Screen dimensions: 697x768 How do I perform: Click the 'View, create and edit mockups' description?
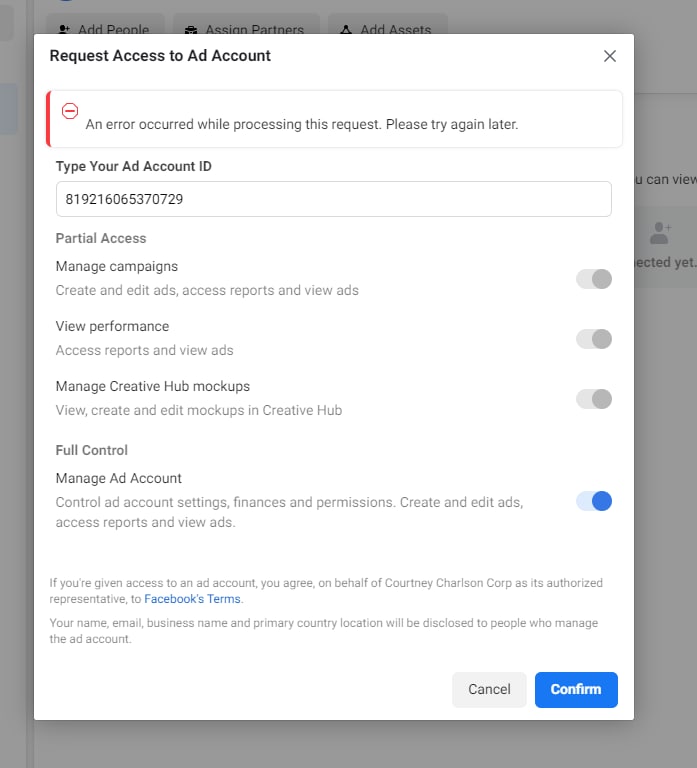[199, 410]
